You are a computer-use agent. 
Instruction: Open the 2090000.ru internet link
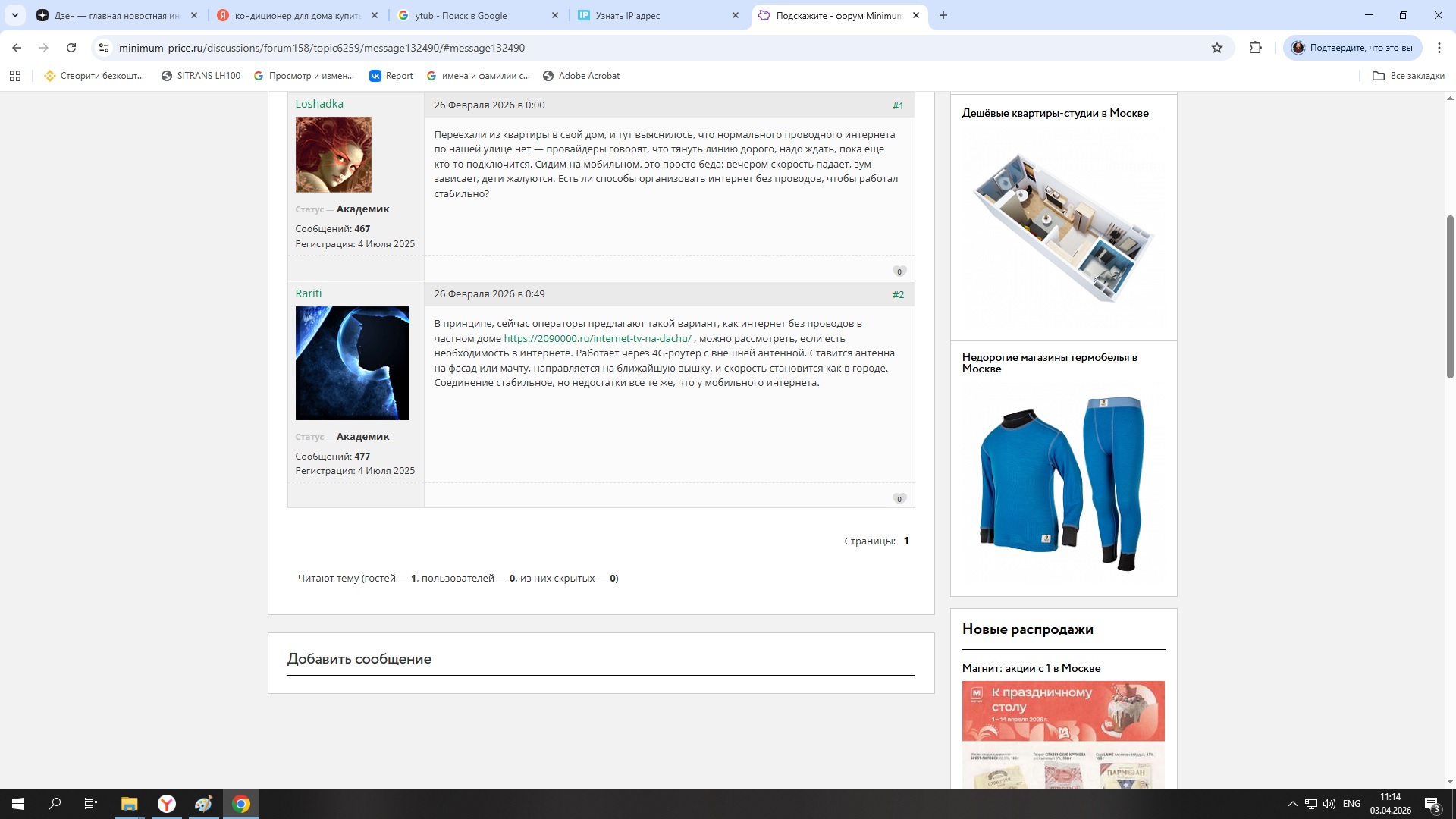tap(597, 339)
